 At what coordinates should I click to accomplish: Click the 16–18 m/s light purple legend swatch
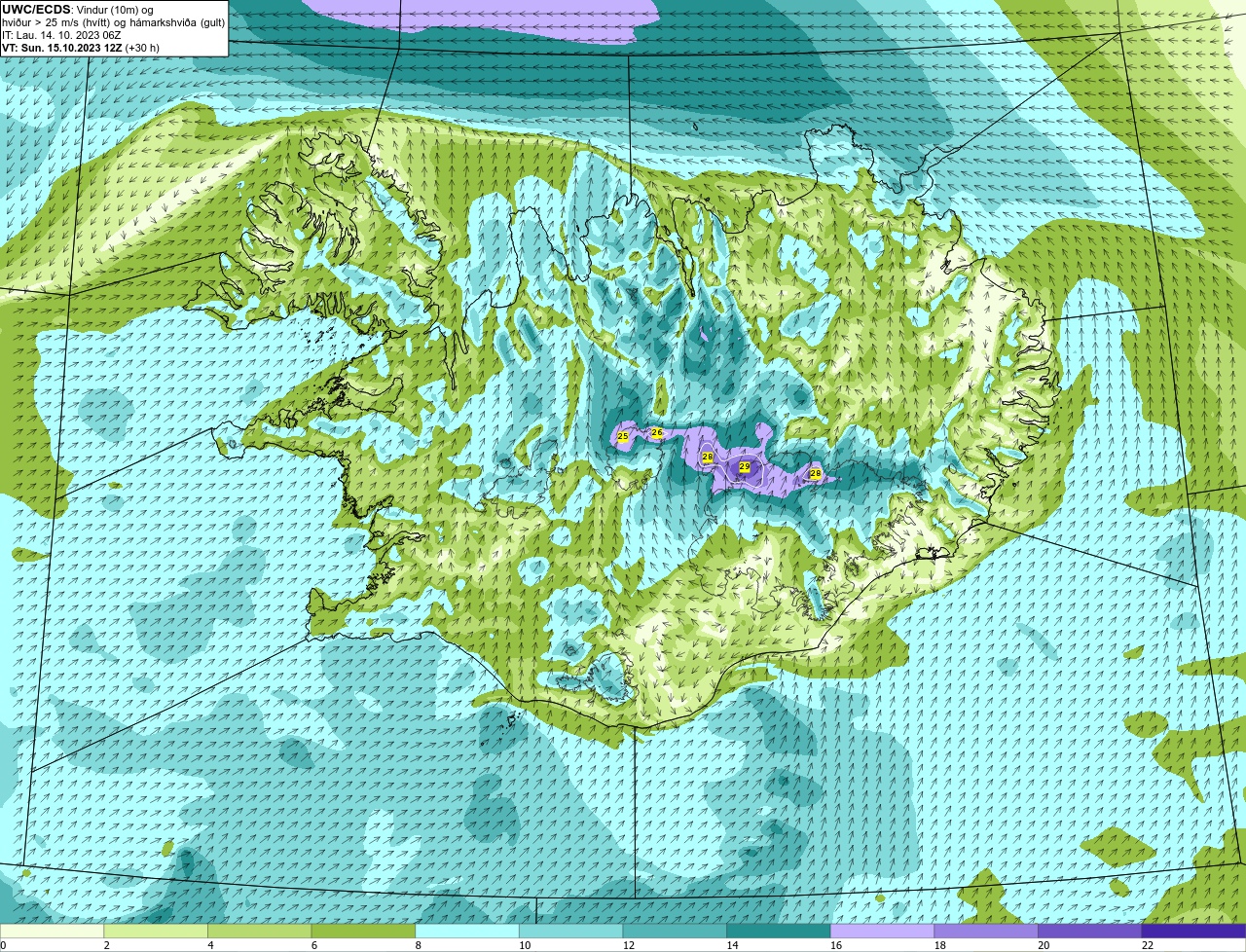pos(882,932)
